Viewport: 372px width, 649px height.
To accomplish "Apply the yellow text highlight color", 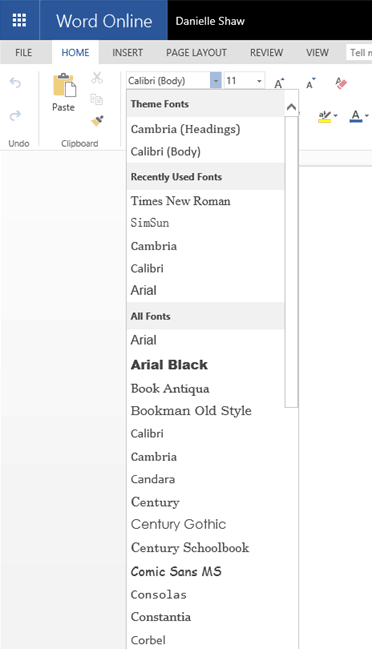I will click(325, 116).
